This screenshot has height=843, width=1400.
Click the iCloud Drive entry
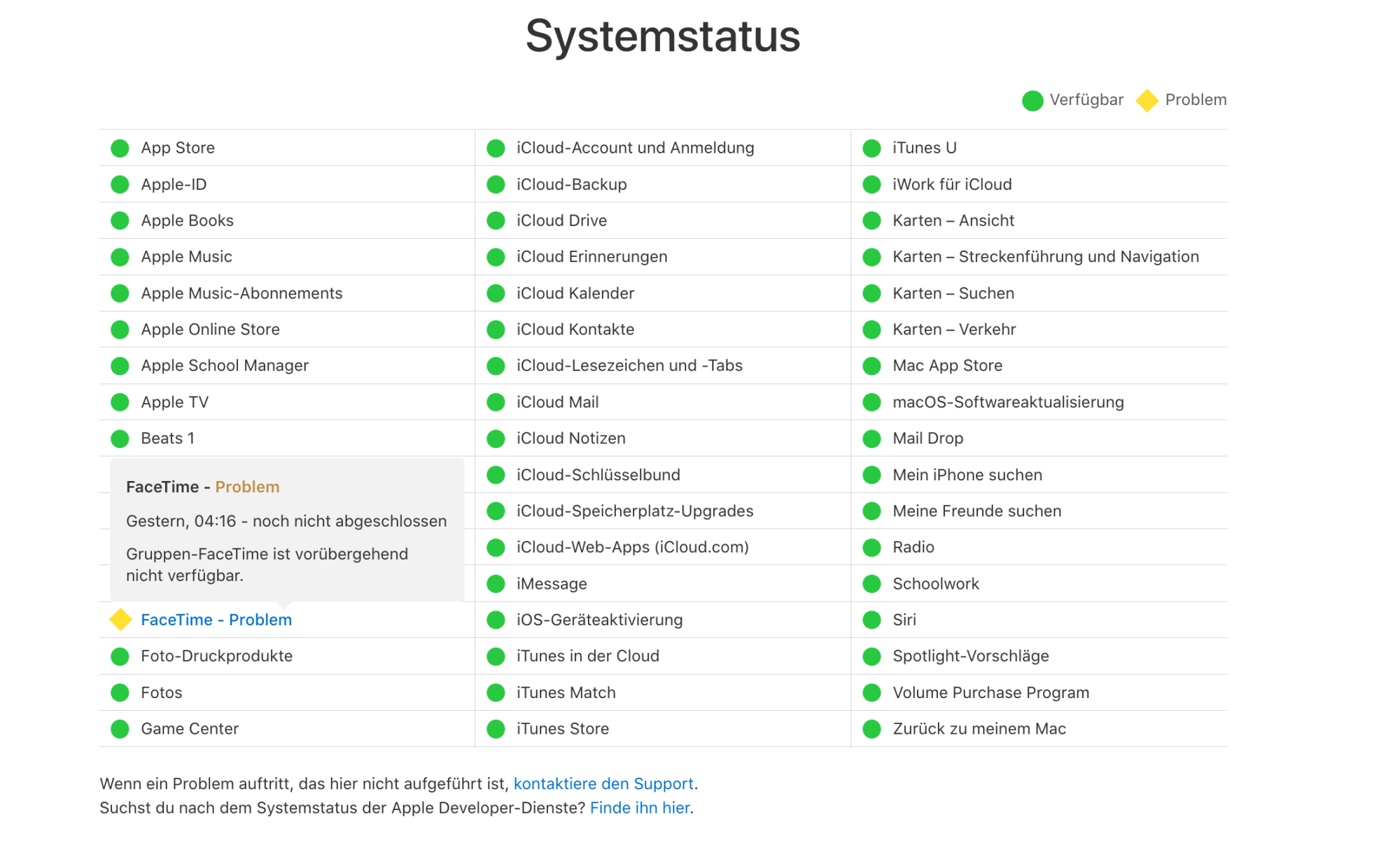561,221
